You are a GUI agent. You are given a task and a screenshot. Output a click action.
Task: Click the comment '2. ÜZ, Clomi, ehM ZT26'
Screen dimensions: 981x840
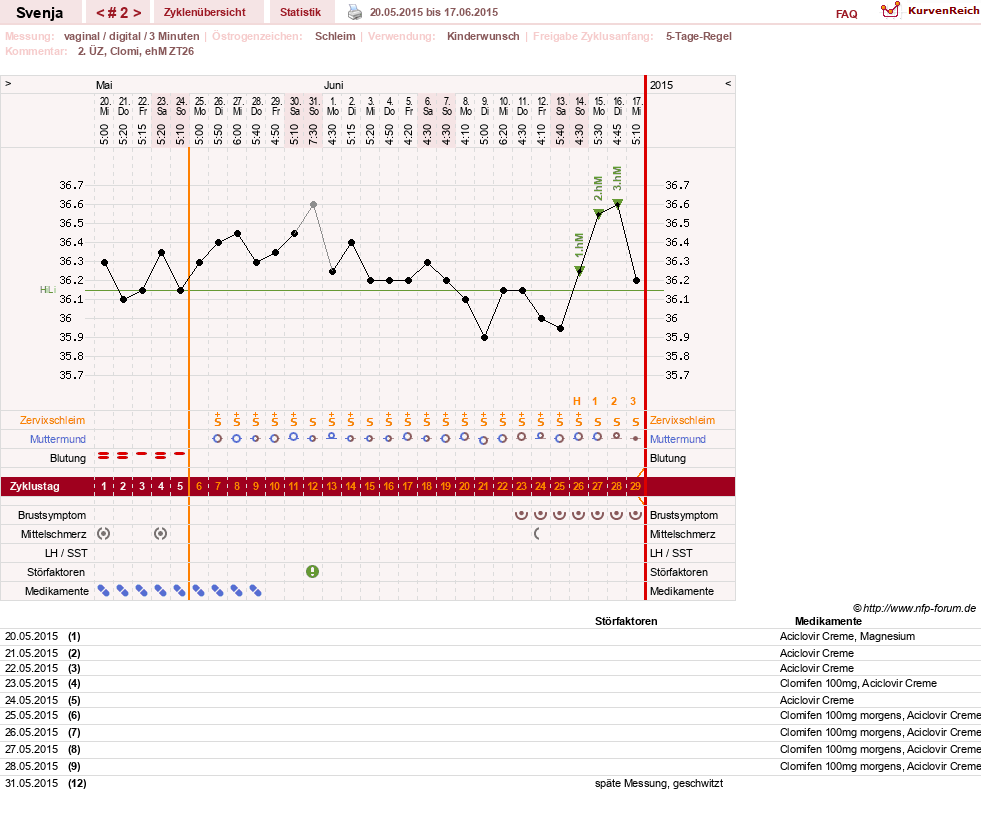(x=136, y=51)
